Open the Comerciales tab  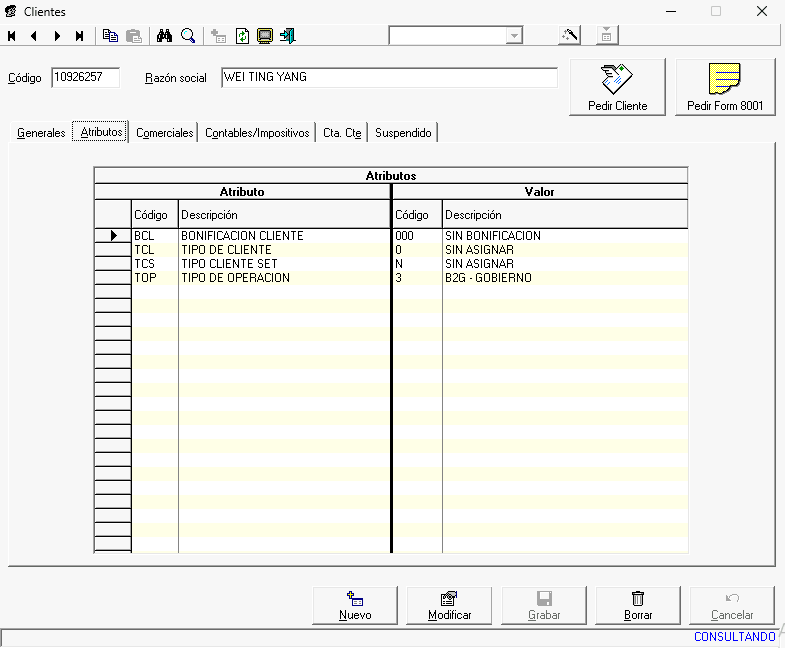point(165,133)
